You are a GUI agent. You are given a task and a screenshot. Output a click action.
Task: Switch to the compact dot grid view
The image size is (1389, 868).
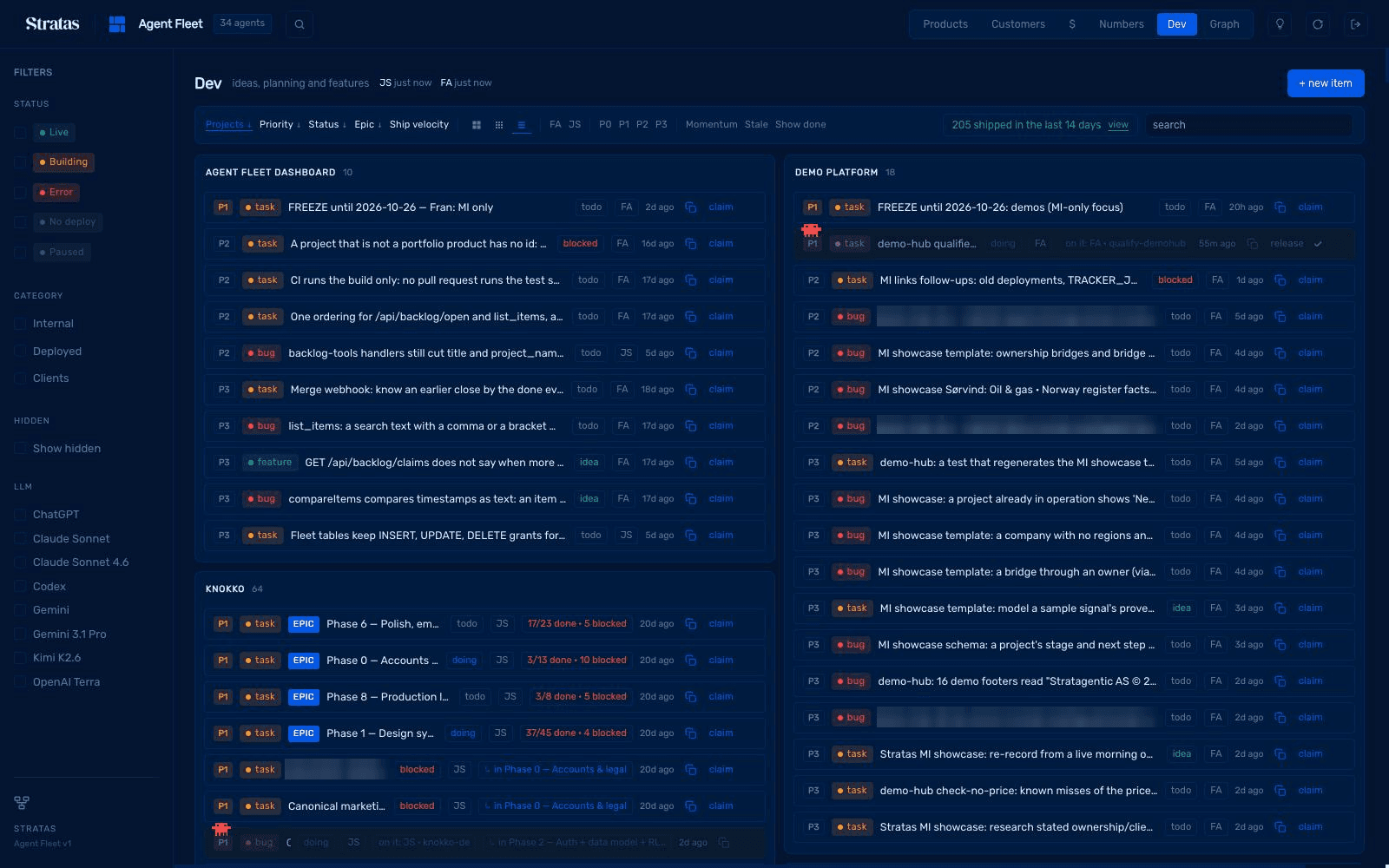pos(499,125)
